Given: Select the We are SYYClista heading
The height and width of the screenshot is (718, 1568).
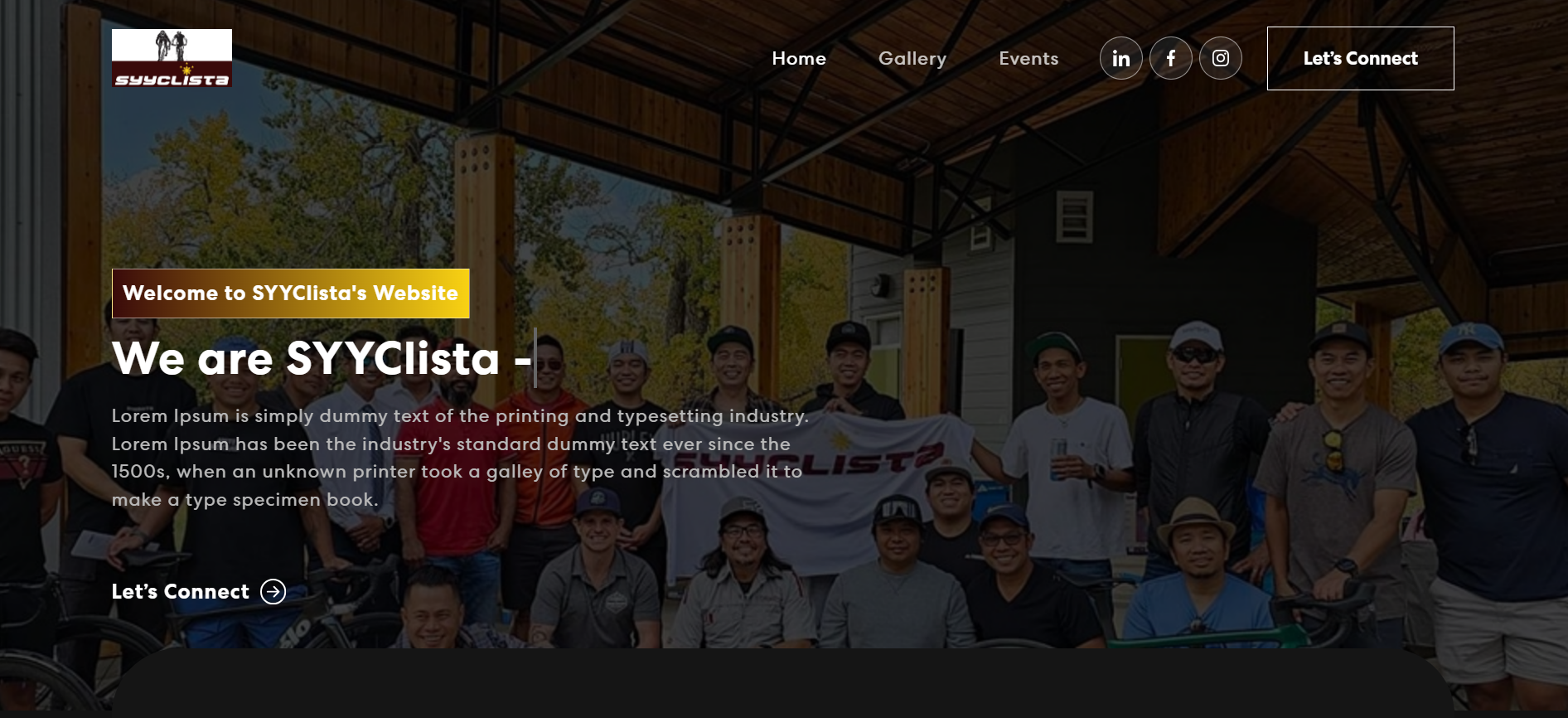Looking at the screenshot, I should pyautogui.click(x=322, y=358).
